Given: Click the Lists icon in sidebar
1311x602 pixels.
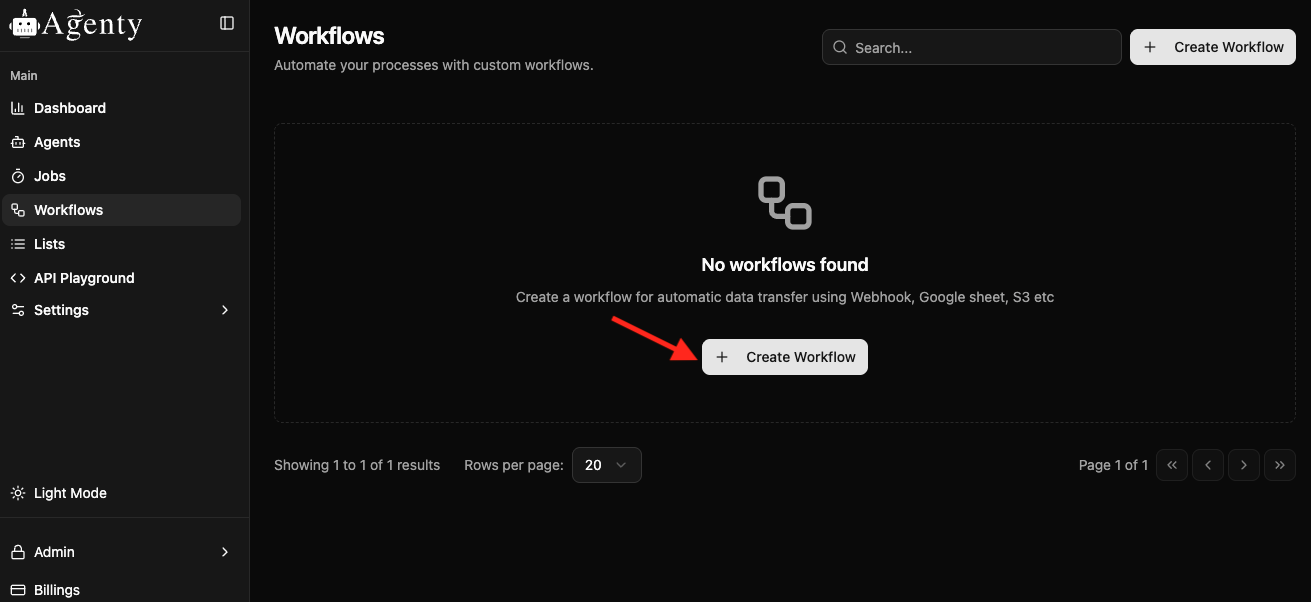Looking at the screenshot, I should tap(18, 244).
